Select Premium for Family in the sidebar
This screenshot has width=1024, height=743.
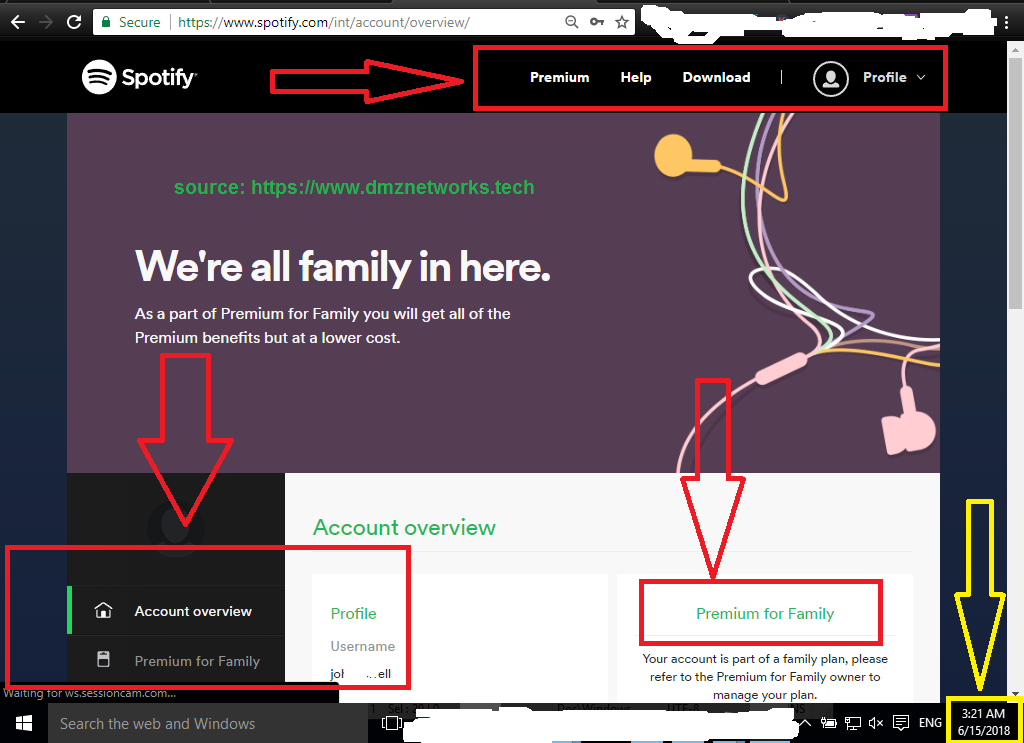176,660
